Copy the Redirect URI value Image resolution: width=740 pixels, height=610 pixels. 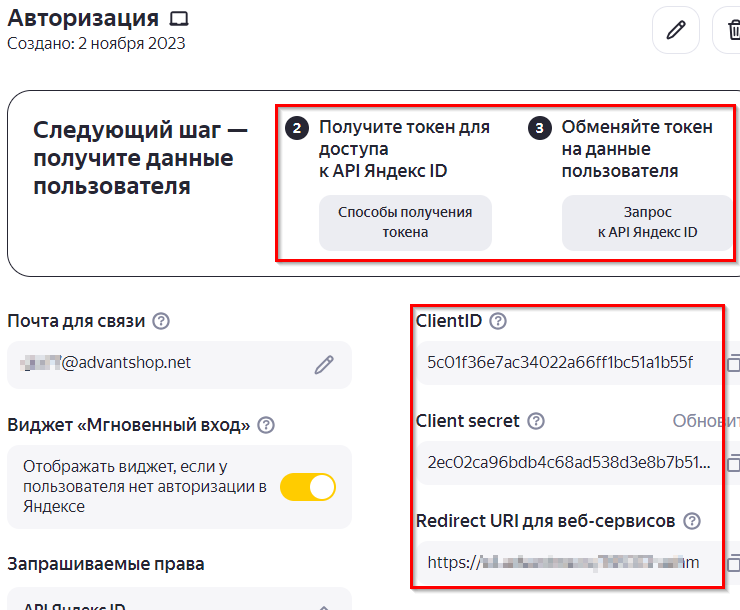(x=733, y=562)
